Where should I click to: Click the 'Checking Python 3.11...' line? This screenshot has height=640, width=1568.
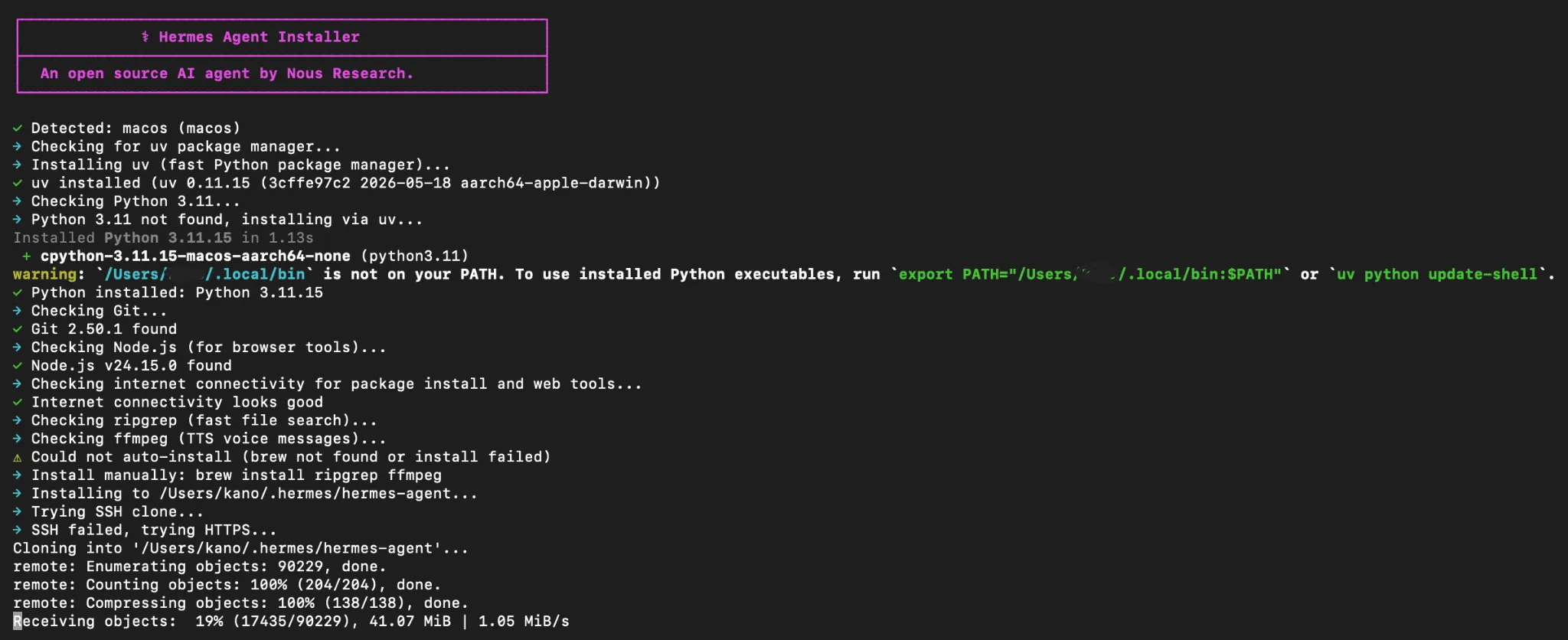click(x=126, y=201)
